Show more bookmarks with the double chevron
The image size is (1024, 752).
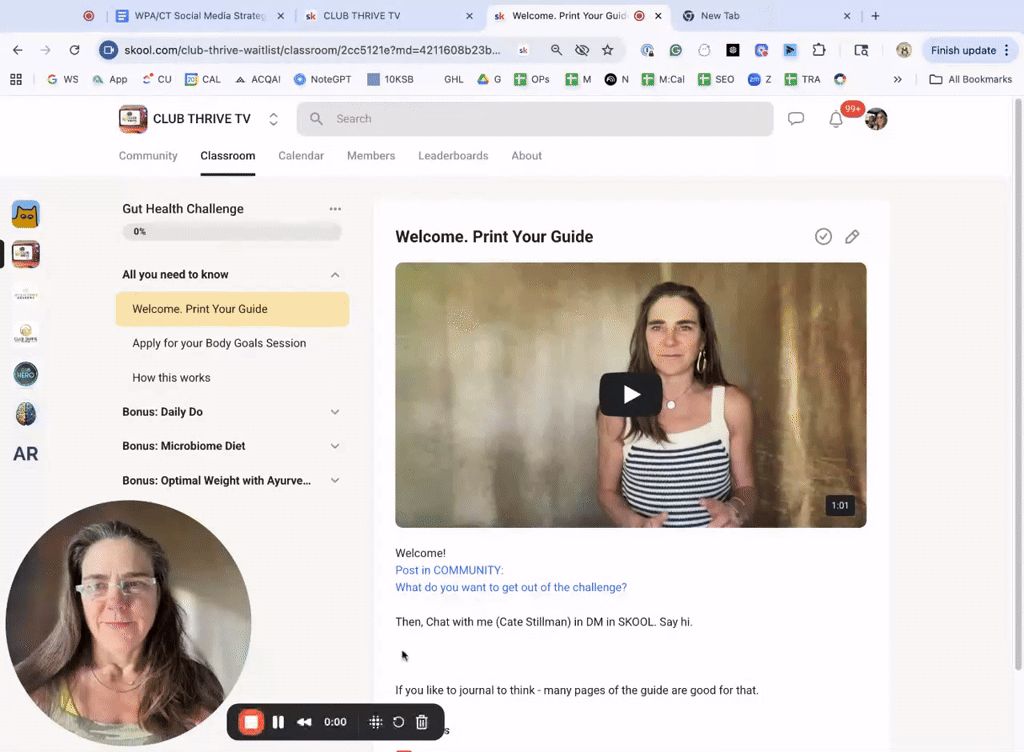tap(897, 79)
